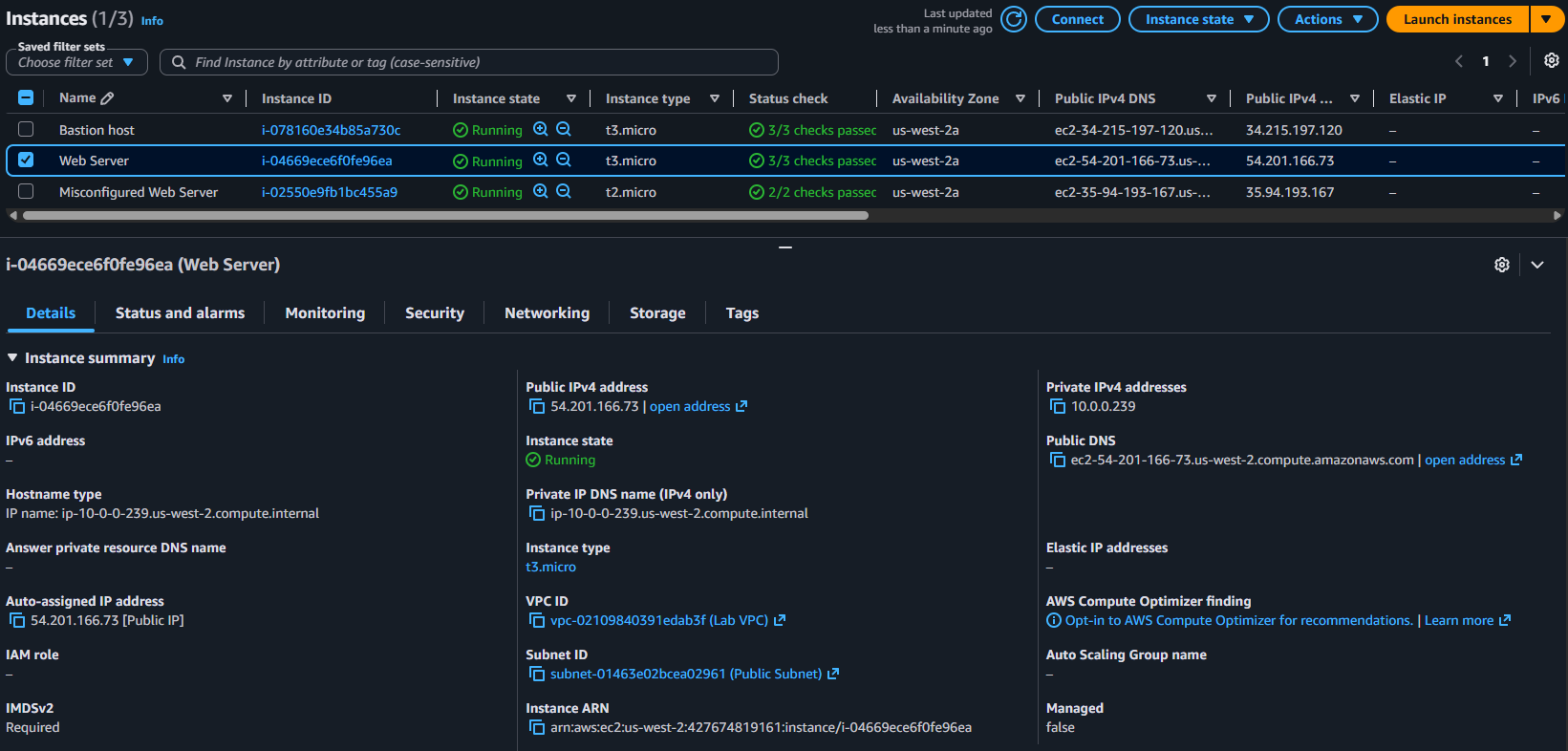This screenshot has width=1568, height=751.
Task: Expand the Actions dropdown menu
Action: tap(1327, 19)
